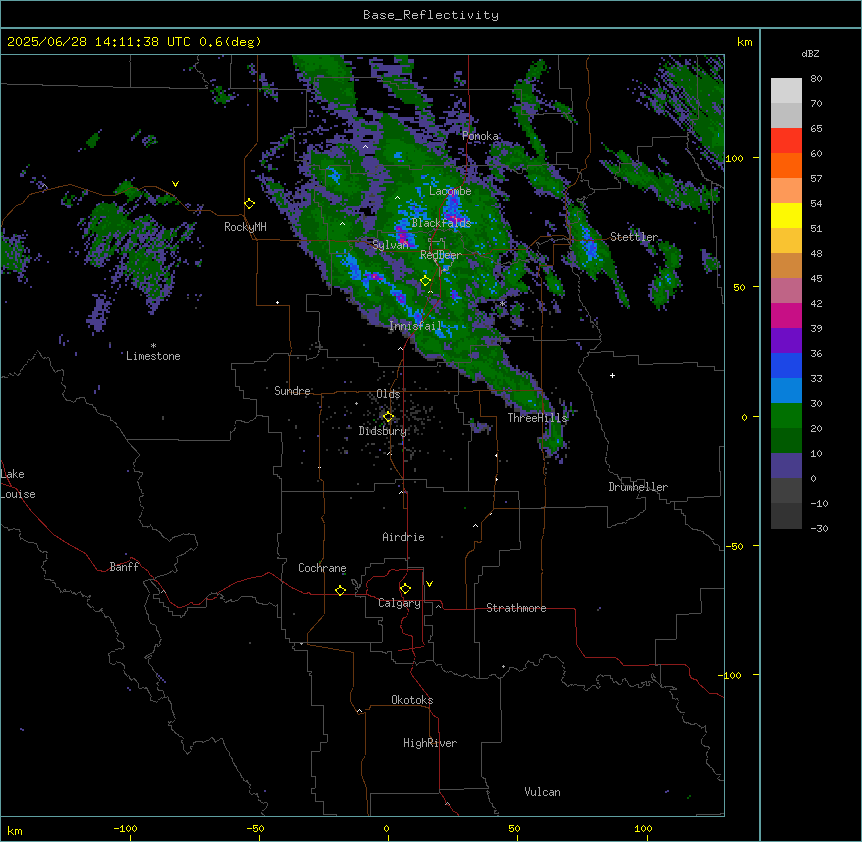The height and width of the screenshot is (842, 862).
Task: Click the km unit label at top right
Action: coord(745,42)
